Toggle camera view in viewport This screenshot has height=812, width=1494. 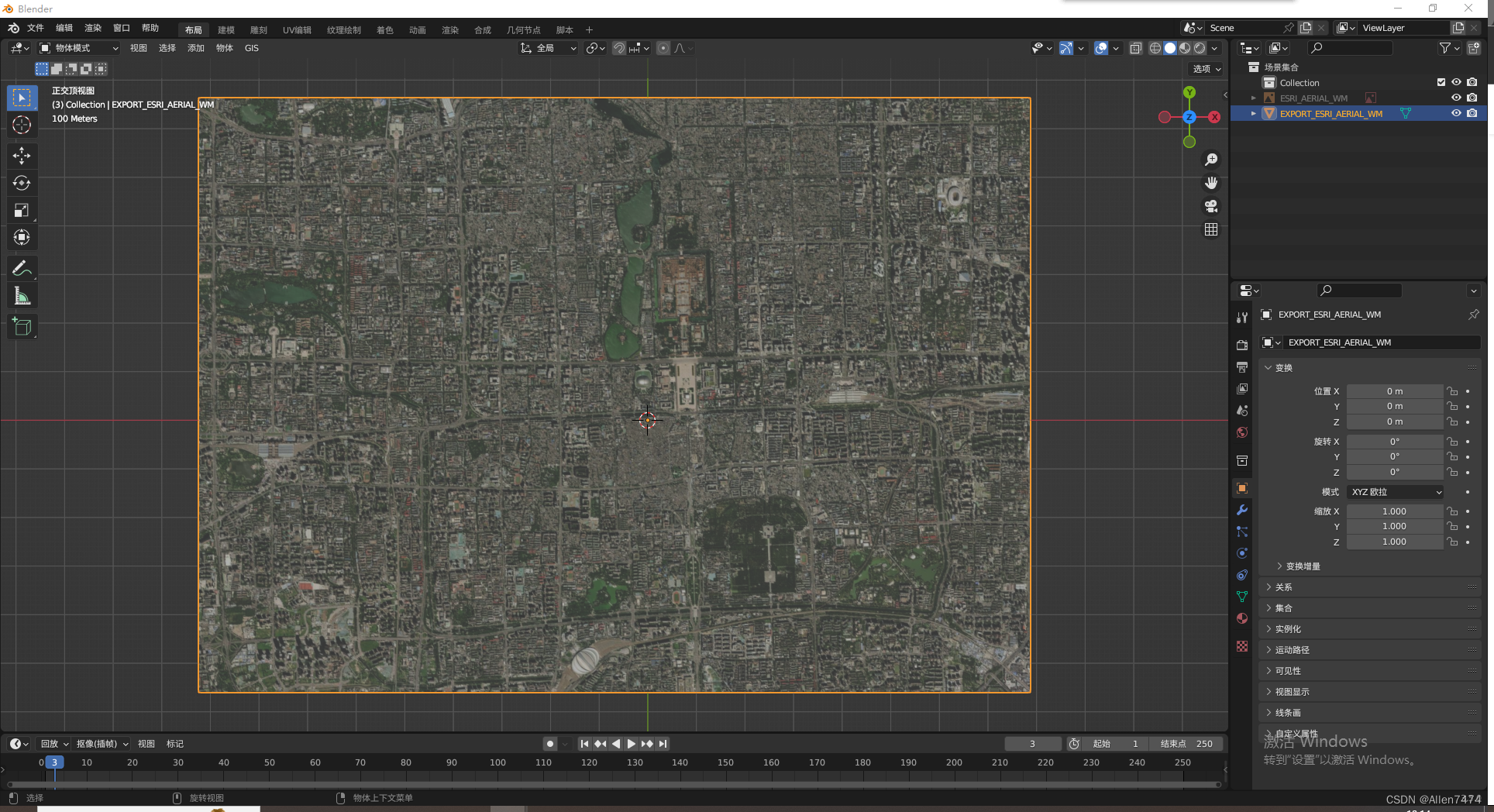pyautogui.click(x=1211, y=206)
